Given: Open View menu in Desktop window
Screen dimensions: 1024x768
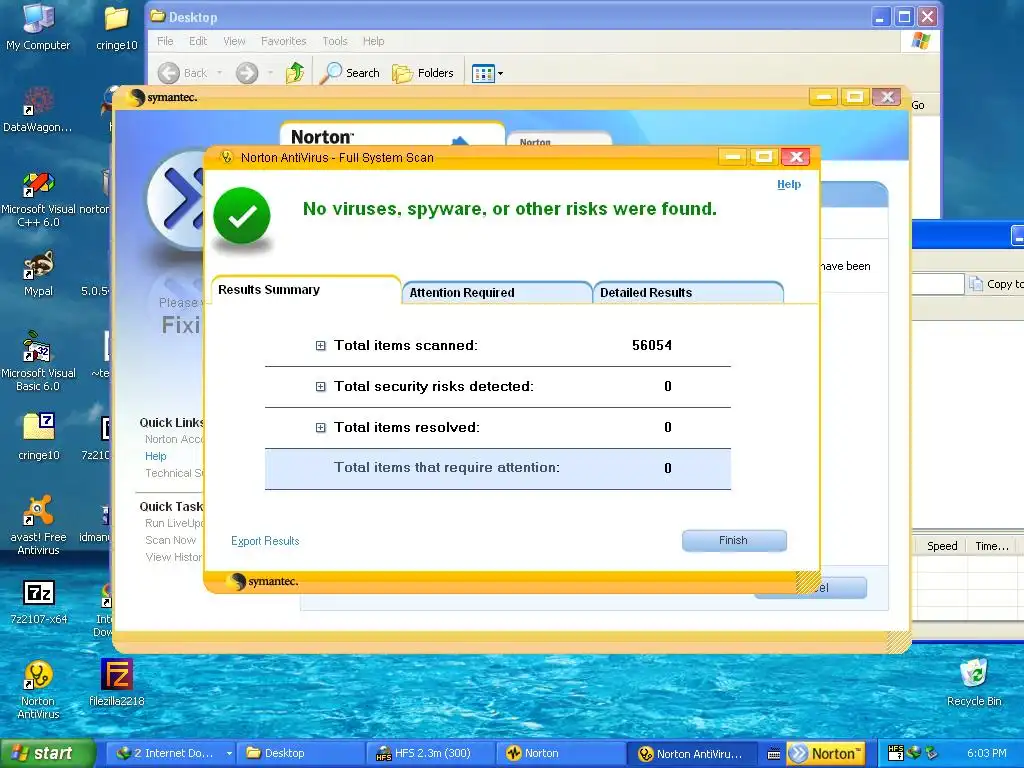Looking at the screenshot, I should (x=234, y=41).
